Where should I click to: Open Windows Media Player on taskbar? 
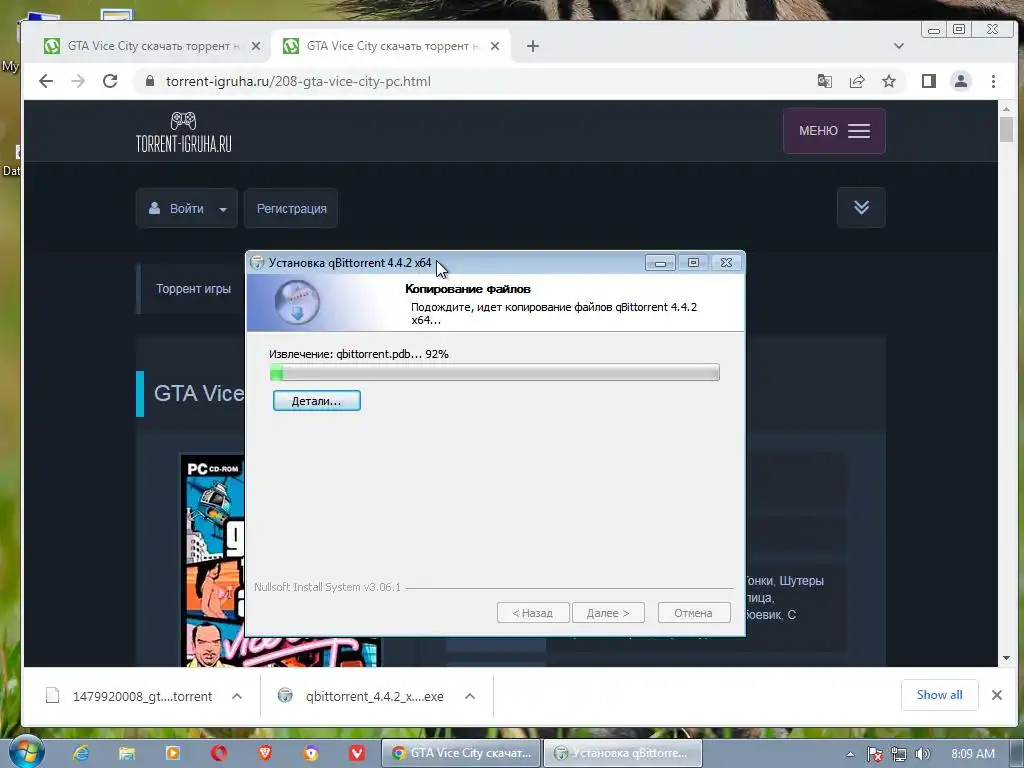[x=173, y=753]
